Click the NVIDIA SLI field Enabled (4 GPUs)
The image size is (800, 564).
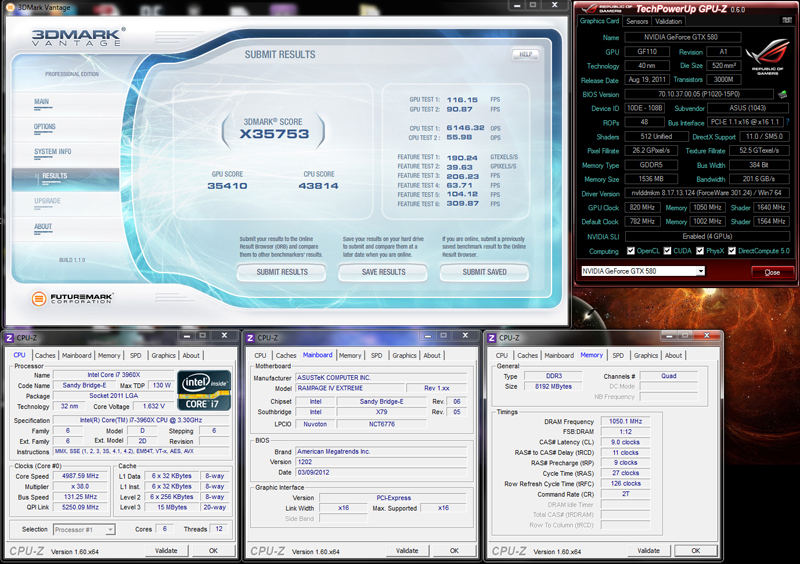point(707,236)
